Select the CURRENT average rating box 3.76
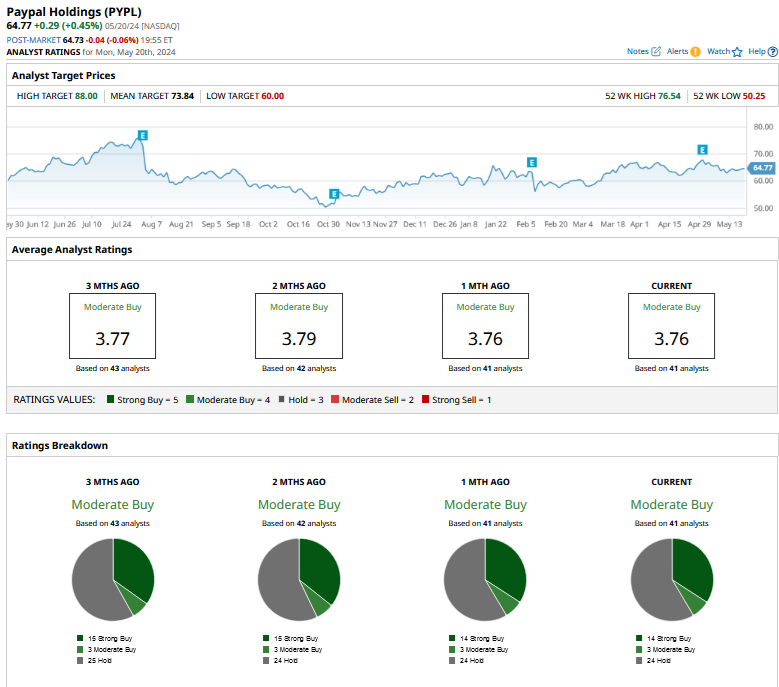 click(671, 325)
